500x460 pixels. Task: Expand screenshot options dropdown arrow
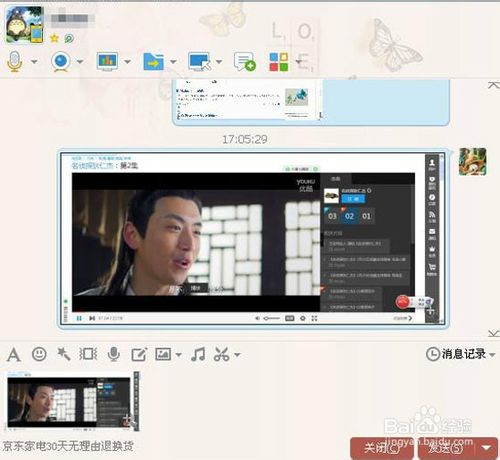point(237,355)
